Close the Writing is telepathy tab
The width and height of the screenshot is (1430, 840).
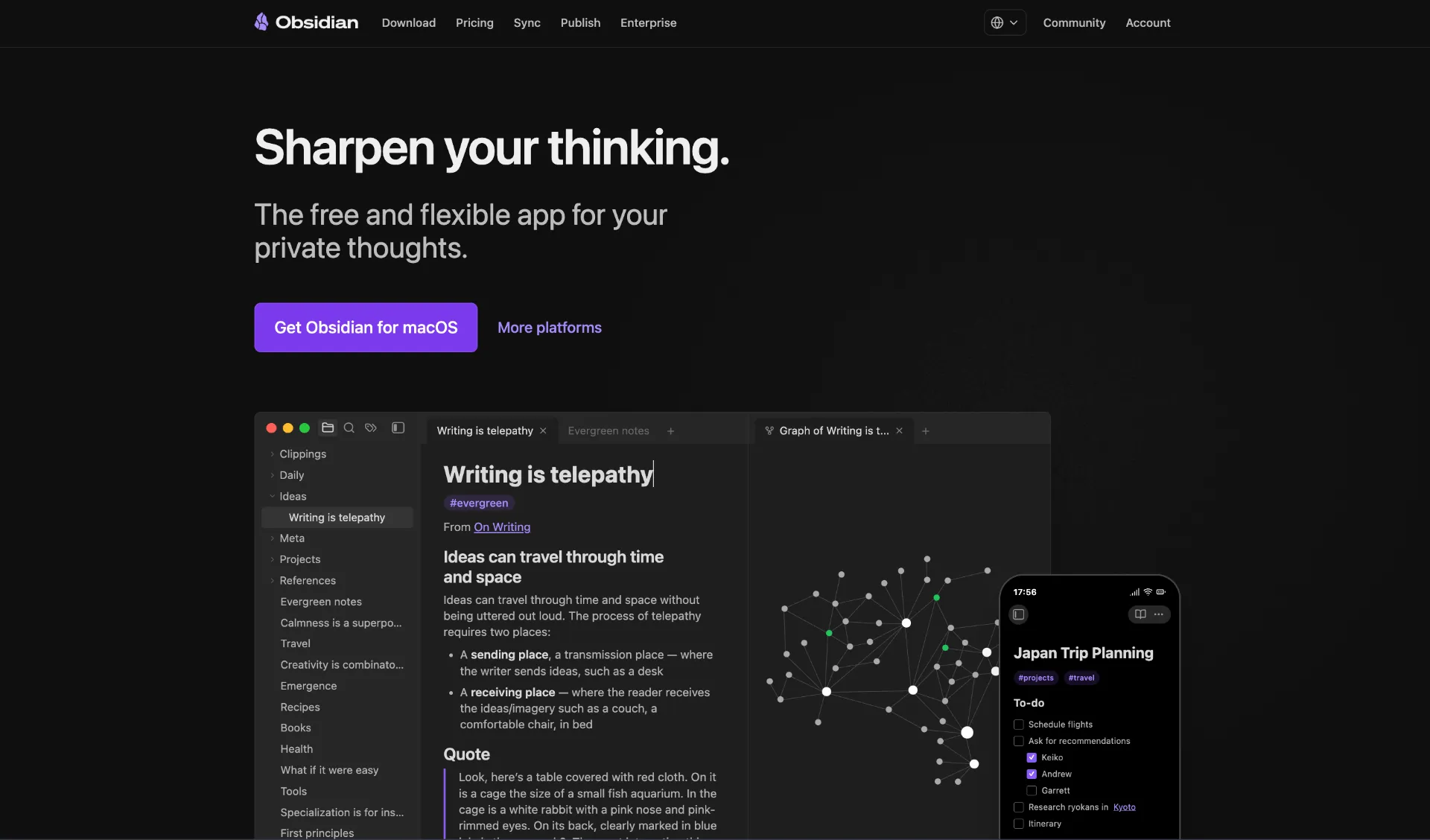543,431
